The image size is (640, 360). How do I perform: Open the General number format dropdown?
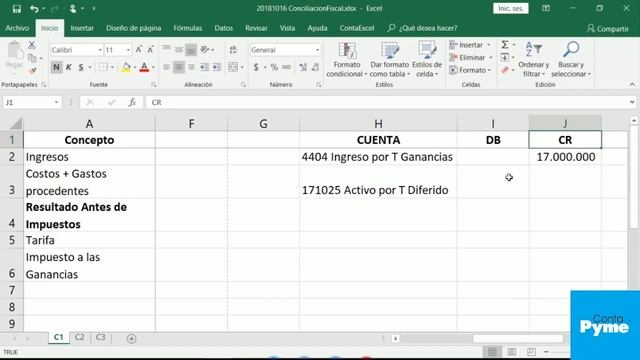[317, 50]
